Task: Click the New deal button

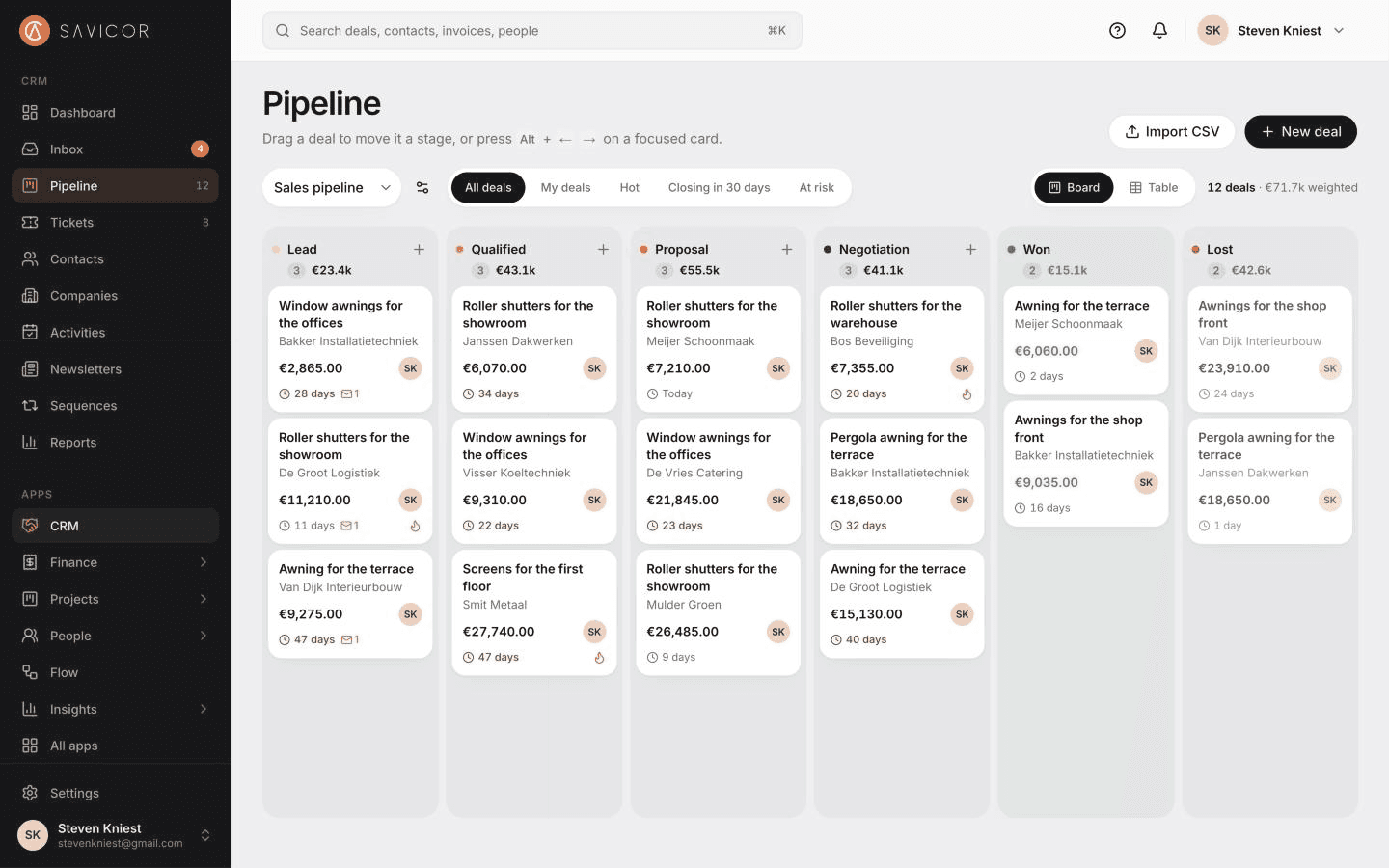Action: coord(1300,132)
